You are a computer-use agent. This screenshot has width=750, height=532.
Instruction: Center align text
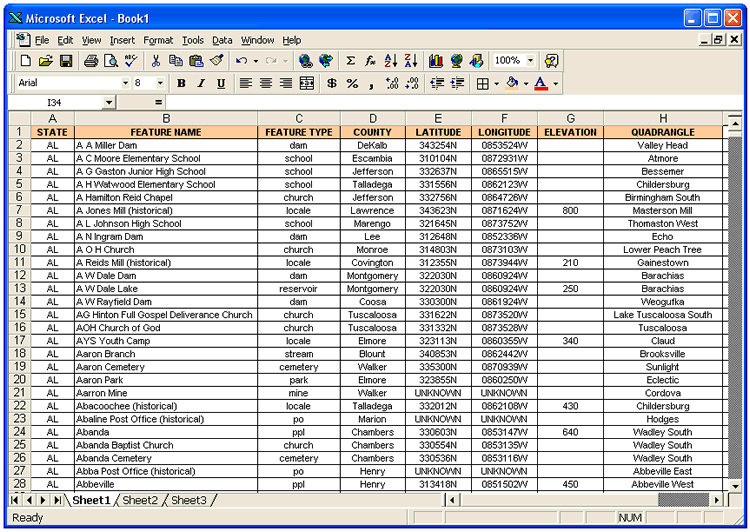coord(266,83)
